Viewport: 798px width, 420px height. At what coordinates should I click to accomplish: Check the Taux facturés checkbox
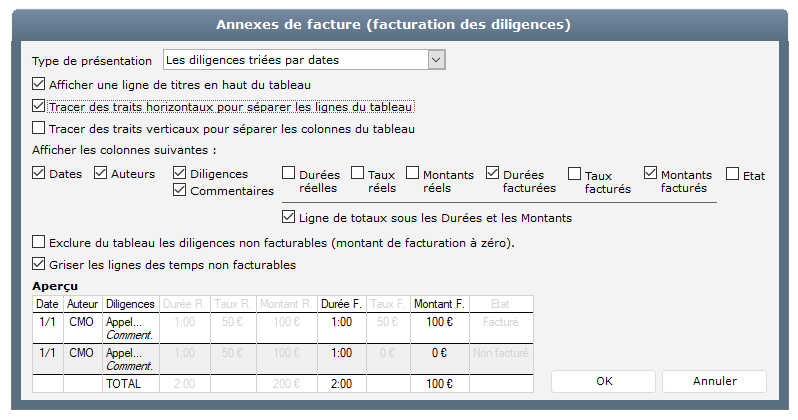coord(575,173)
